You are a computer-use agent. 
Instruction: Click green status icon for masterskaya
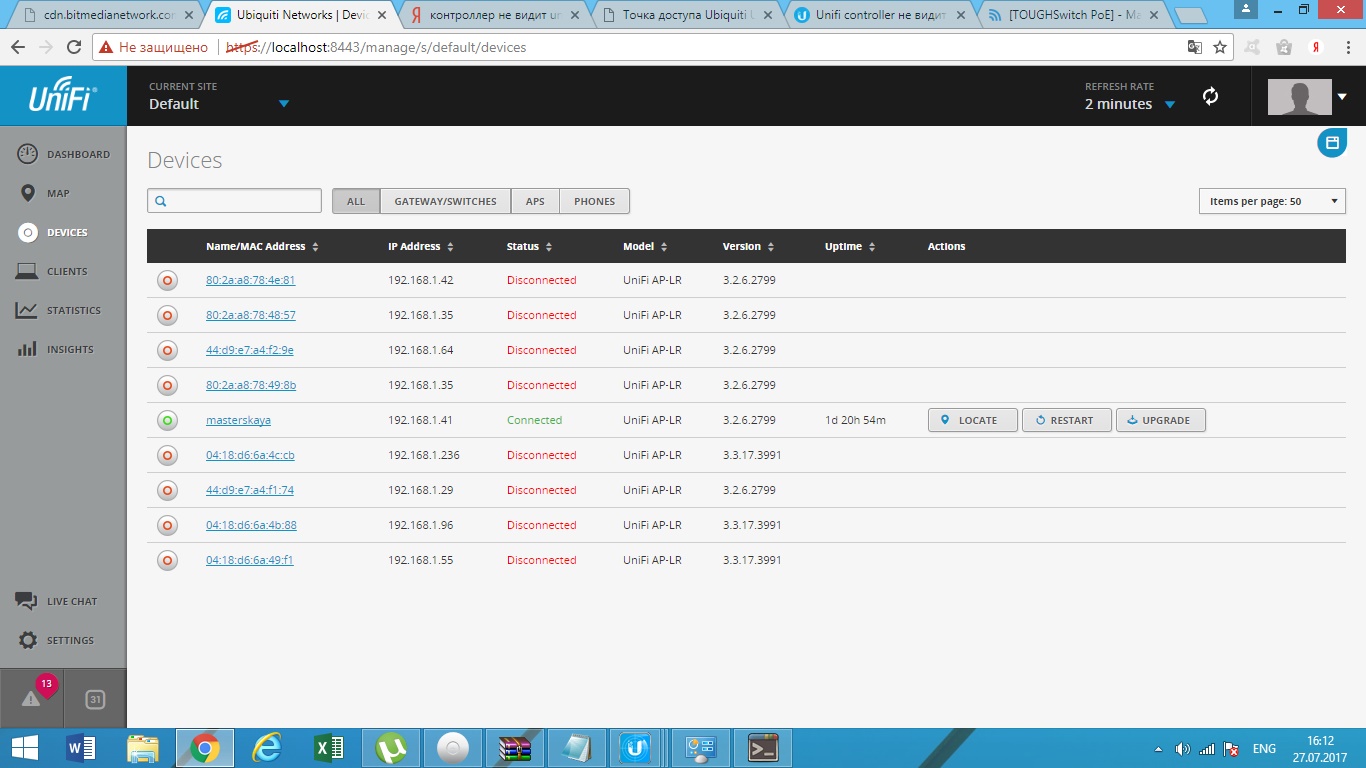pyautogui.click(x=167, y=421)
